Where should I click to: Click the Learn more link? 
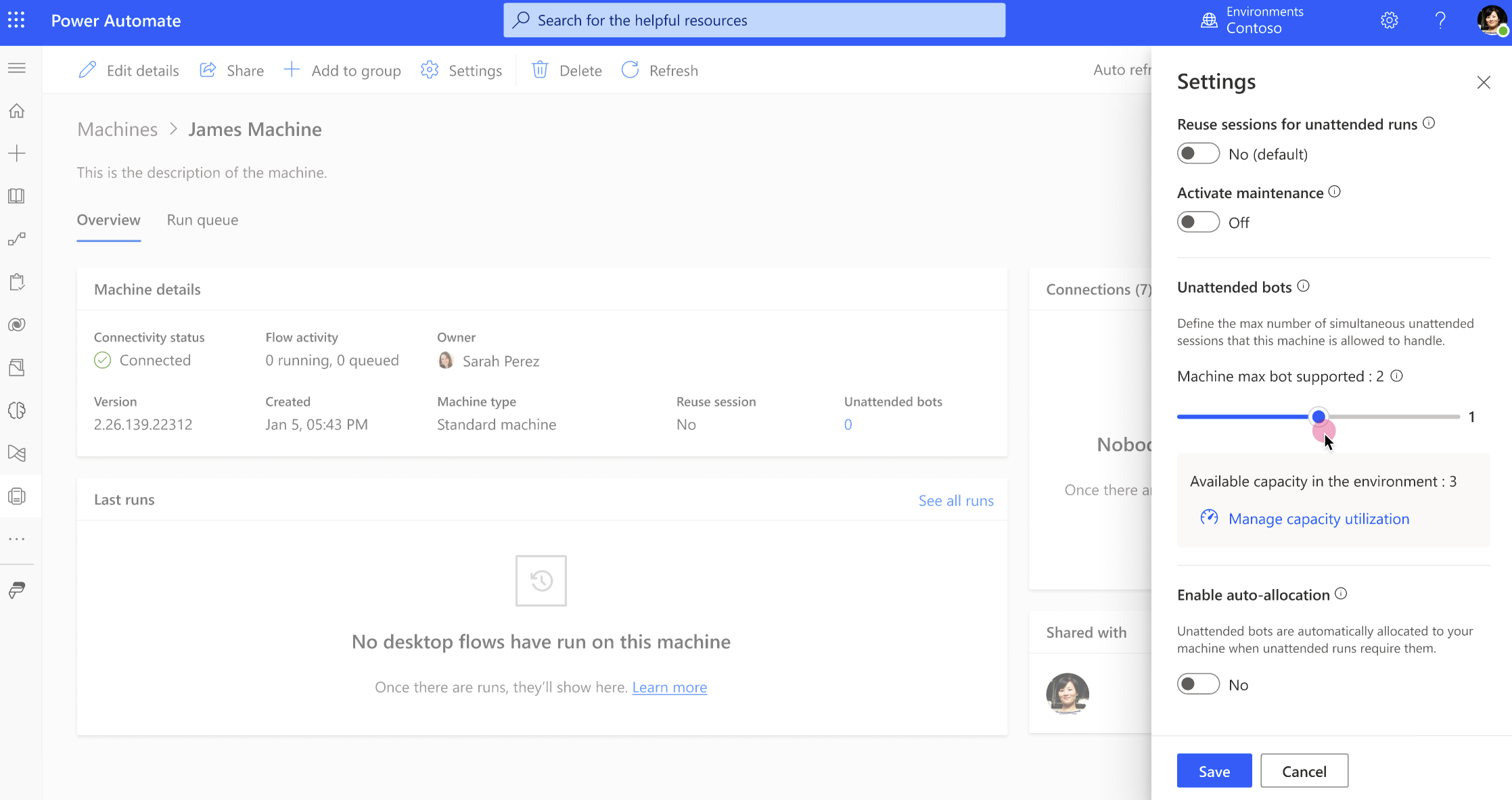tap(670, 686)
